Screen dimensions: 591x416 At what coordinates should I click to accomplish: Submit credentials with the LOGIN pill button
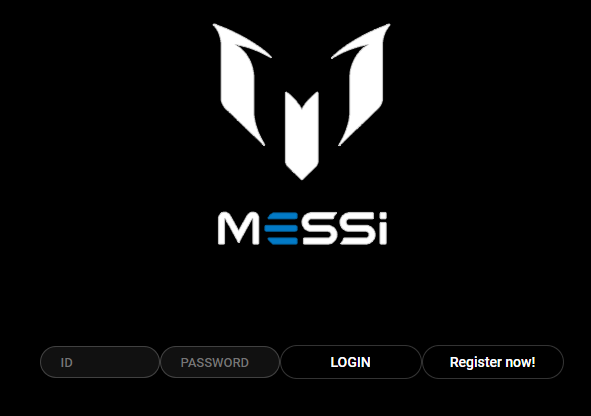[x=351, y=362]
